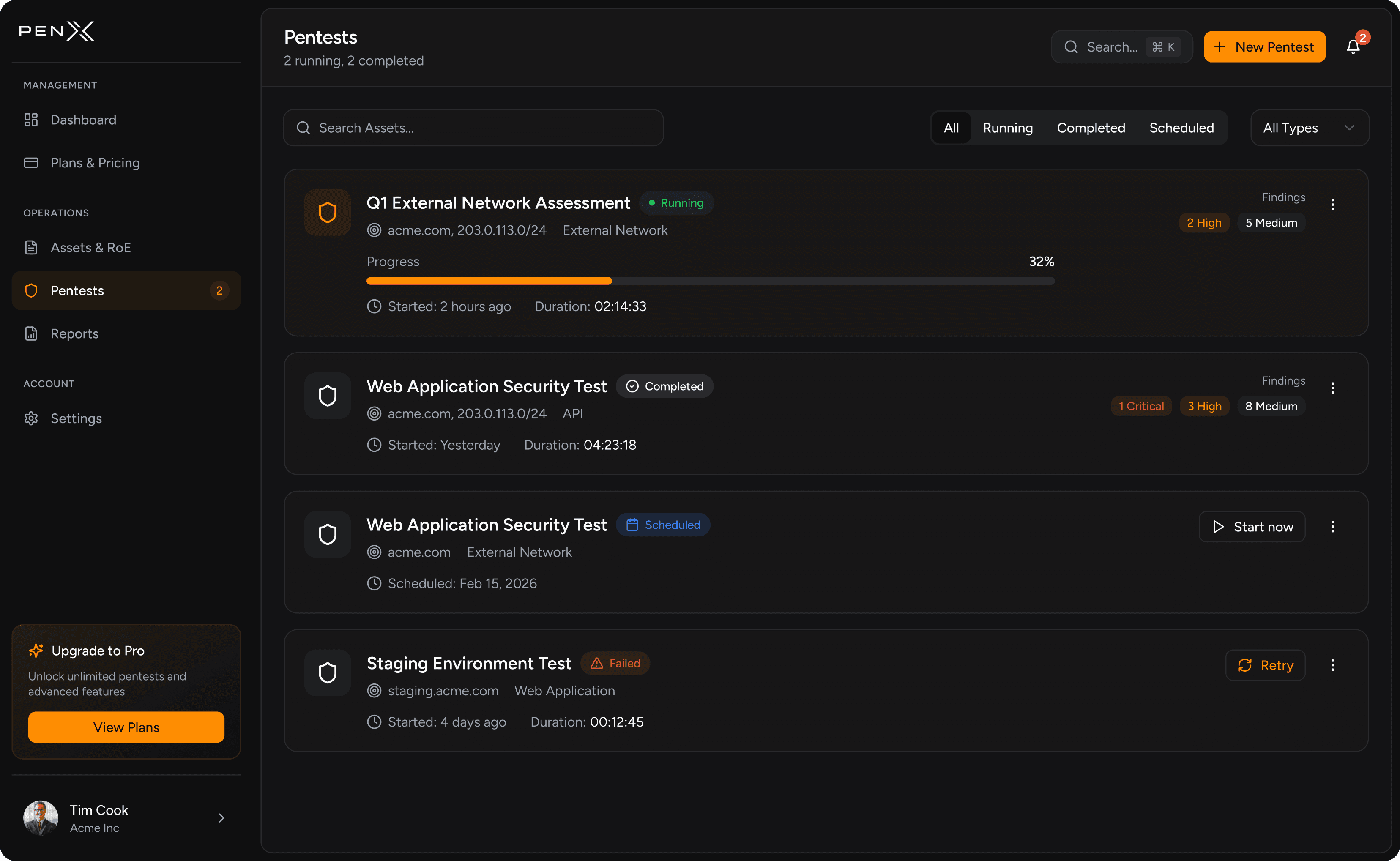Image resolution: width=1400 pixels, height=861 pixels.
Task: Switch to the Completed filter tab
Action: click(1090, 128)
